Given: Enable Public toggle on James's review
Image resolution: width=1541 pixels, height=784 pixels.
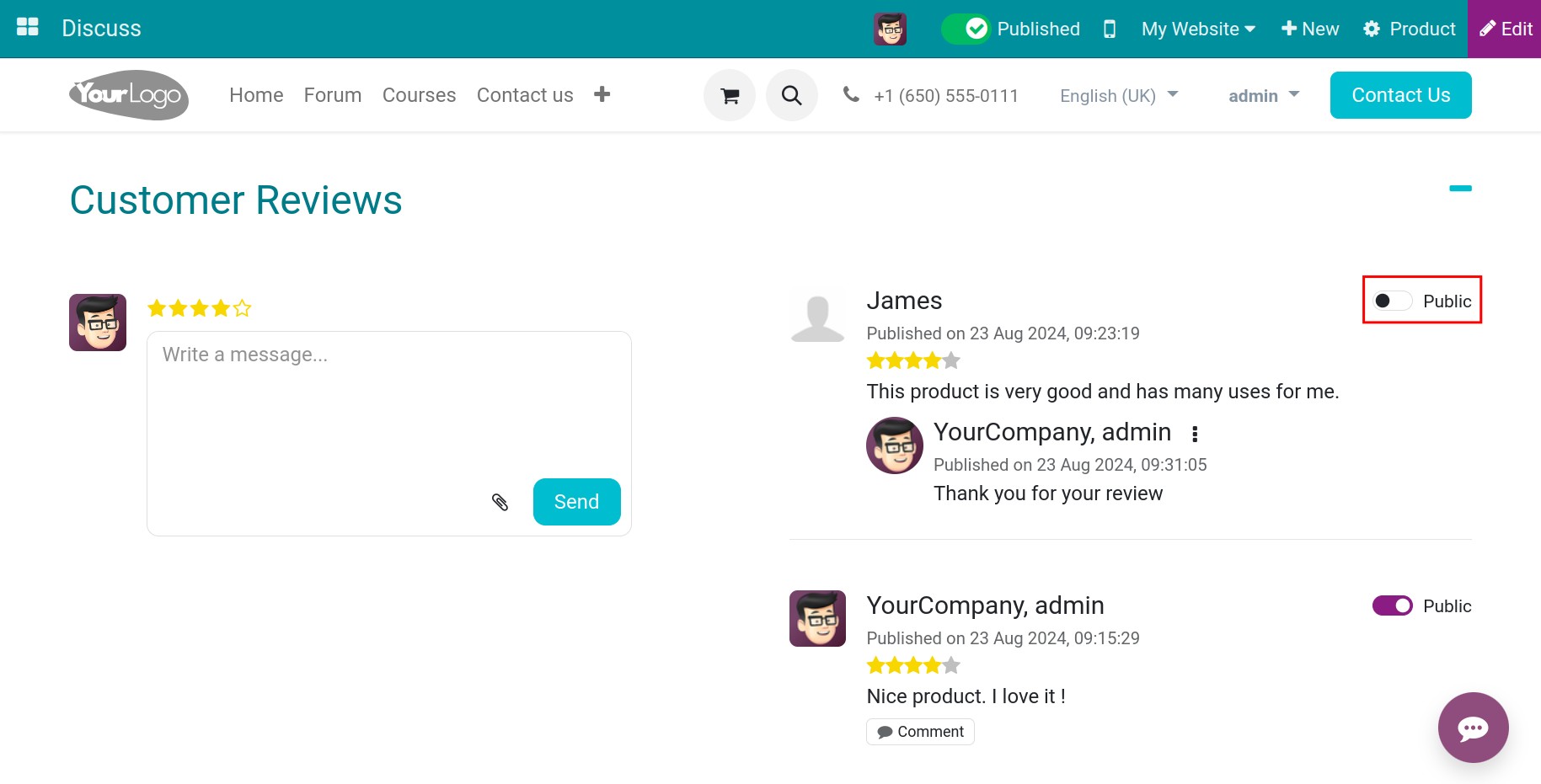Looking at the screenshot, I should pos(1392,301).
